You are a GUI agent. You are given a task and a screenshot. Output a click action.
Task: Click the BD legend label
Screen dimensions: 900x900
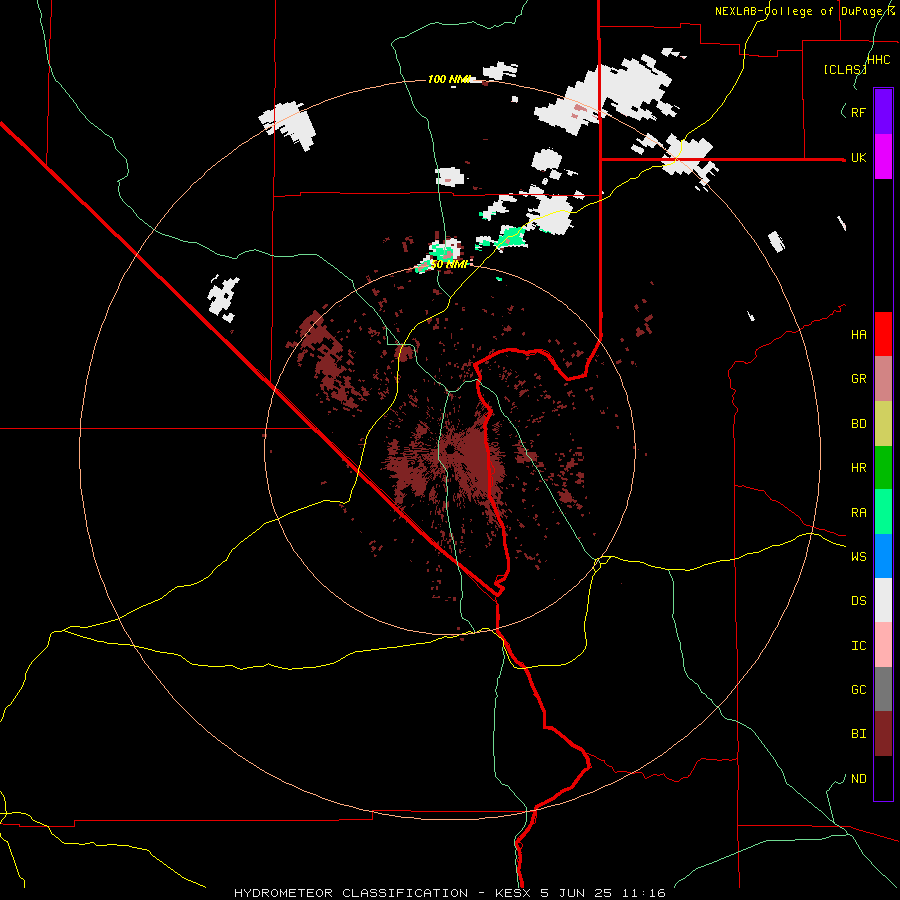858,424
